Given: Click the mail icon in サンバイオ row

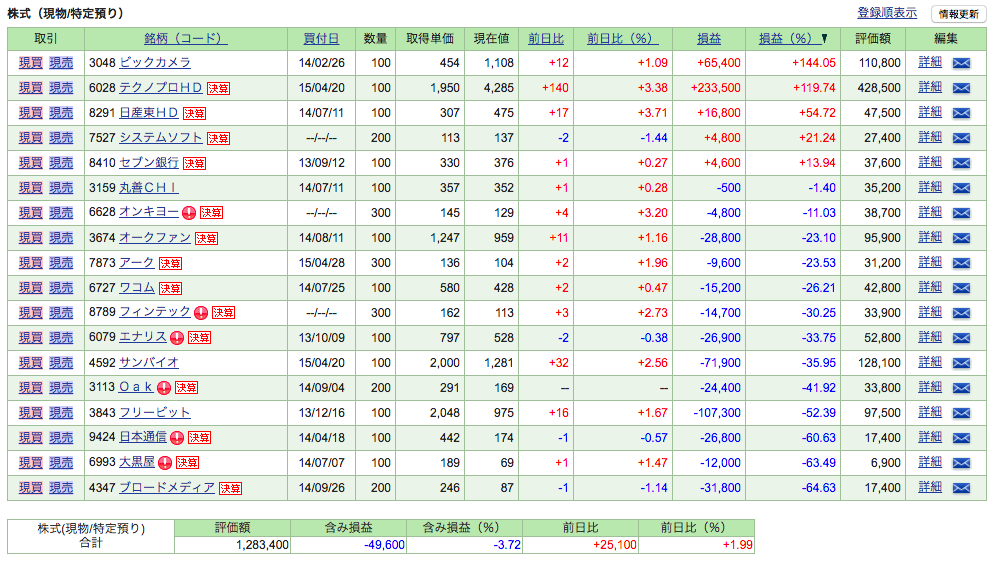Looking at the screenshot, I should click(x=961, y=363).
